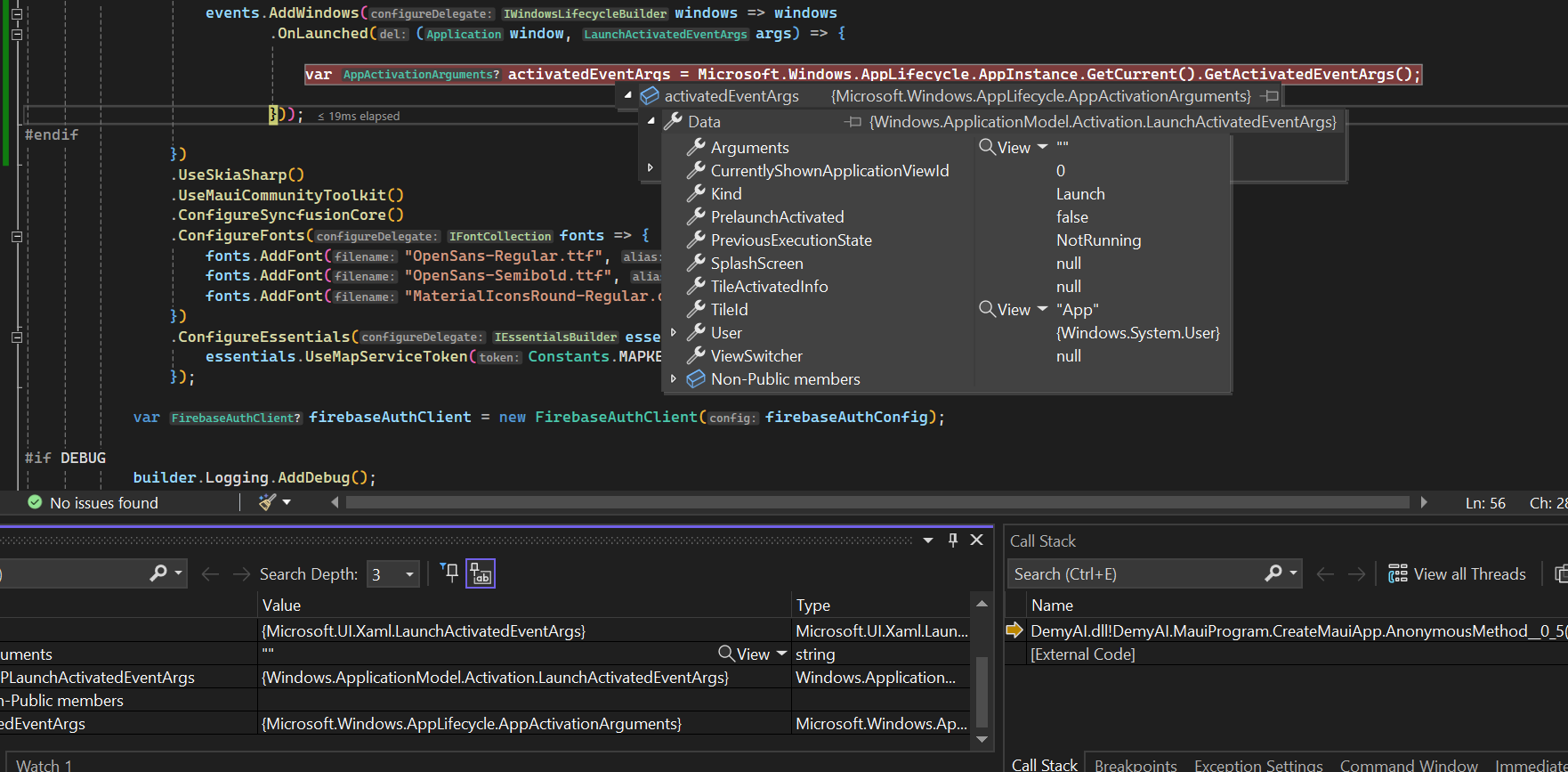This screenshot has height=772, width=1568.
Task: Open visualizer dropdown arrow beside Arguments View
Action: click(x=1043, y=147)
